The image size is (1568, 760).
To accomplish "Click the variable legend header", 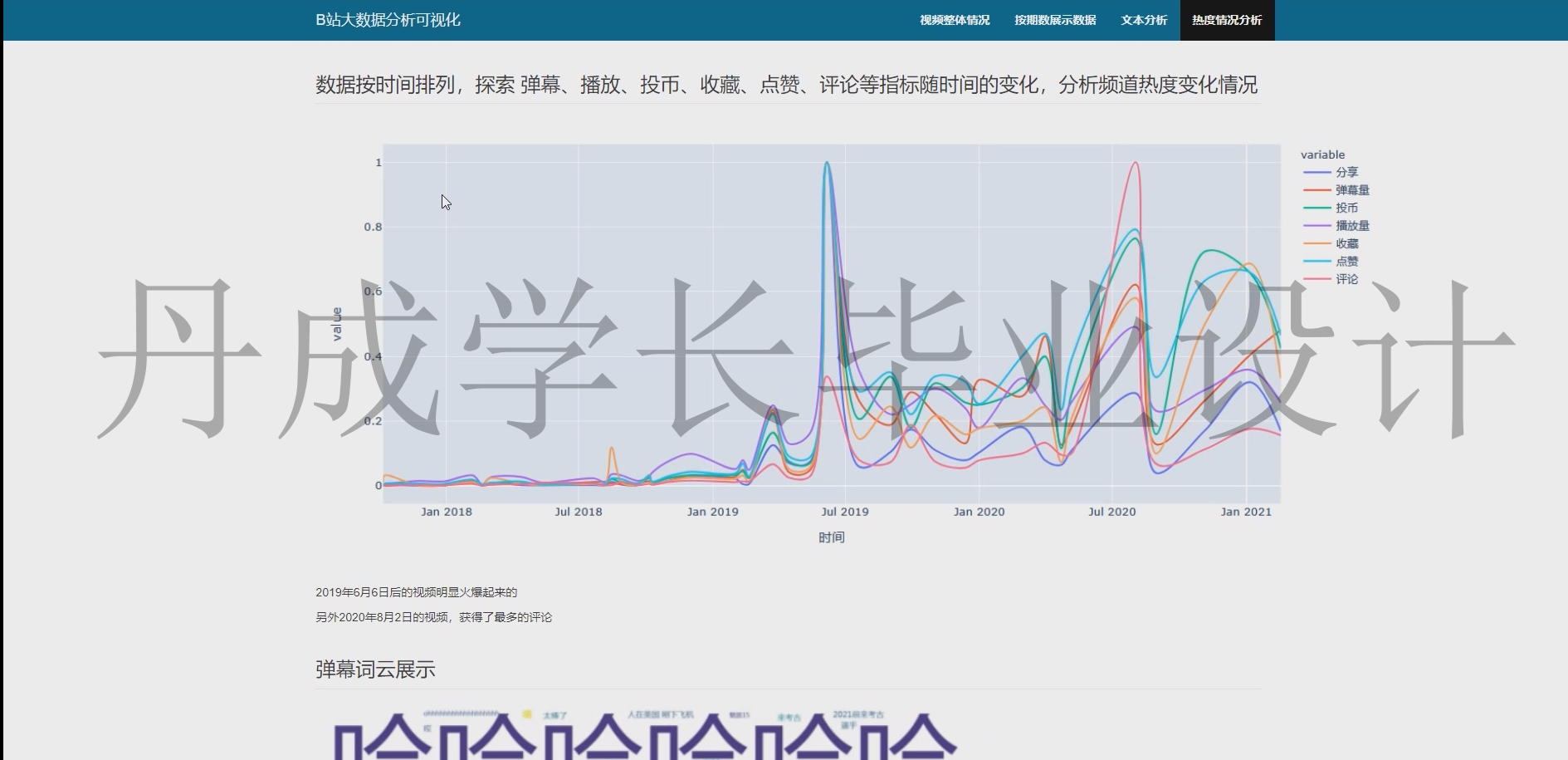I will (x=1321, y=154).
